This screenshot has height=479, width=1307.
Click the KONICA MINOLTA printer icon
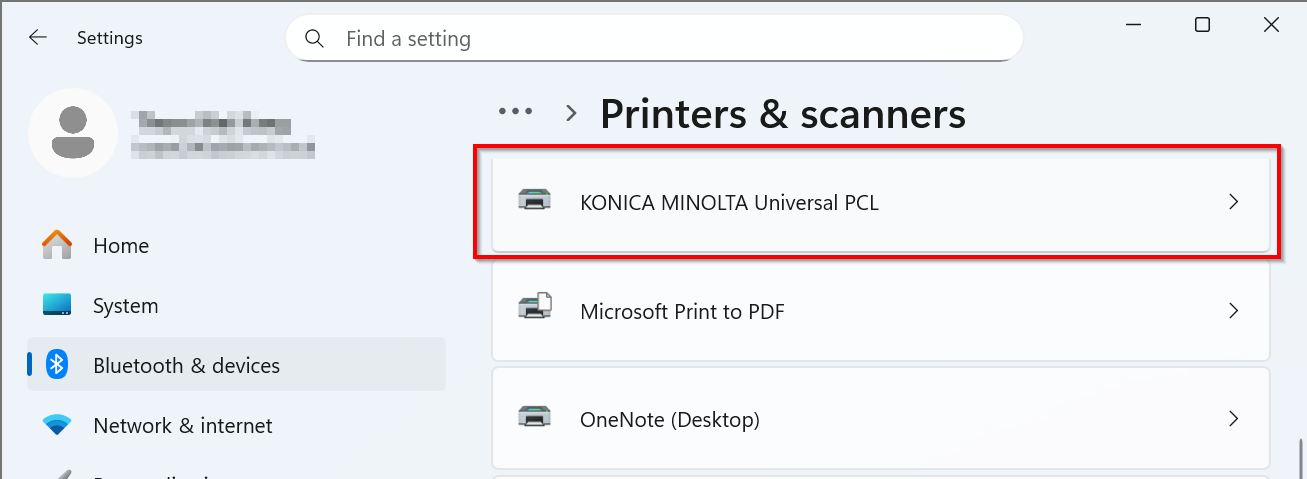(534, 201)
